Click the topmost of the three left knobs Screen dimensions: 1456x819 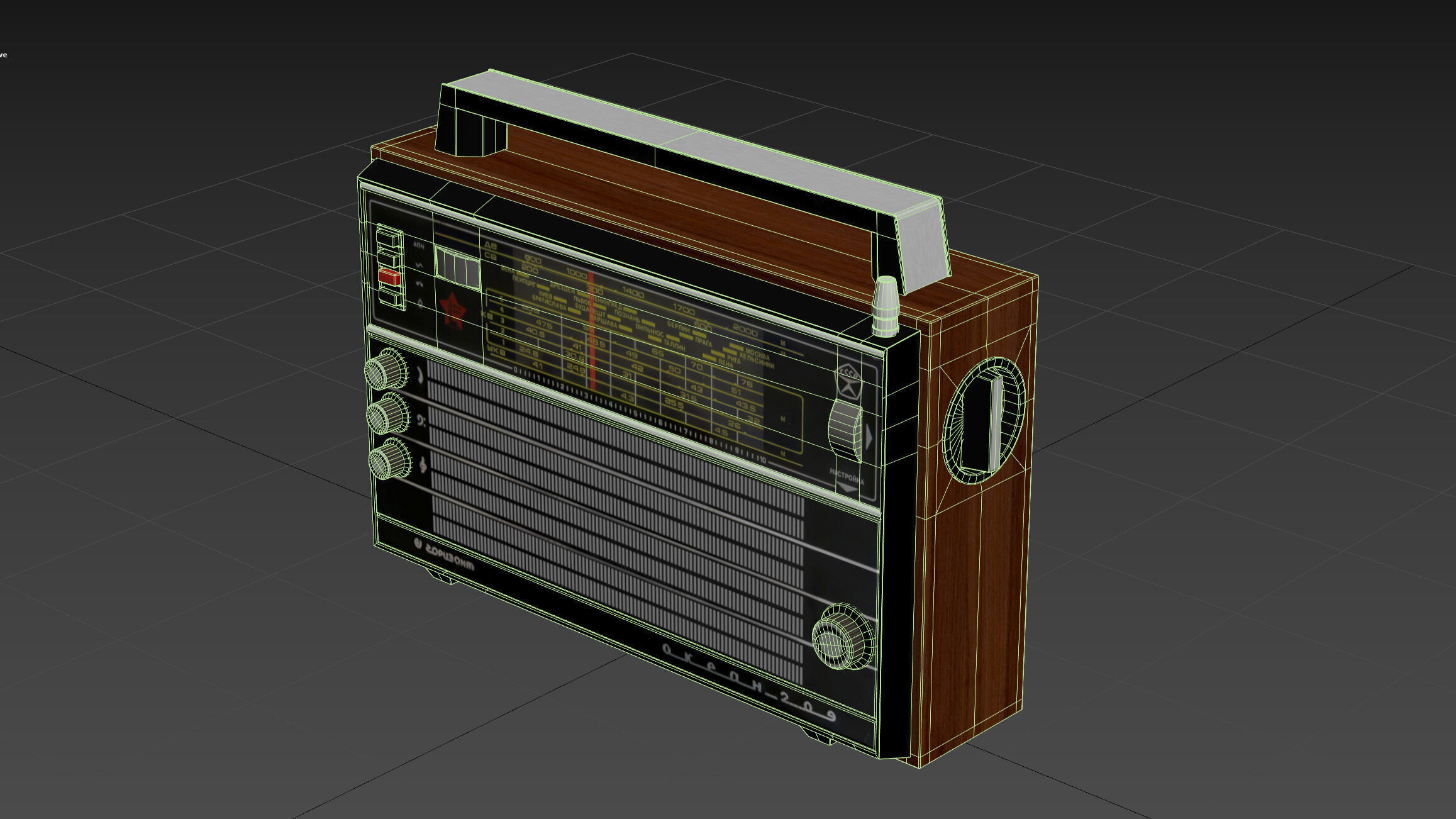[x=386, y=370]
